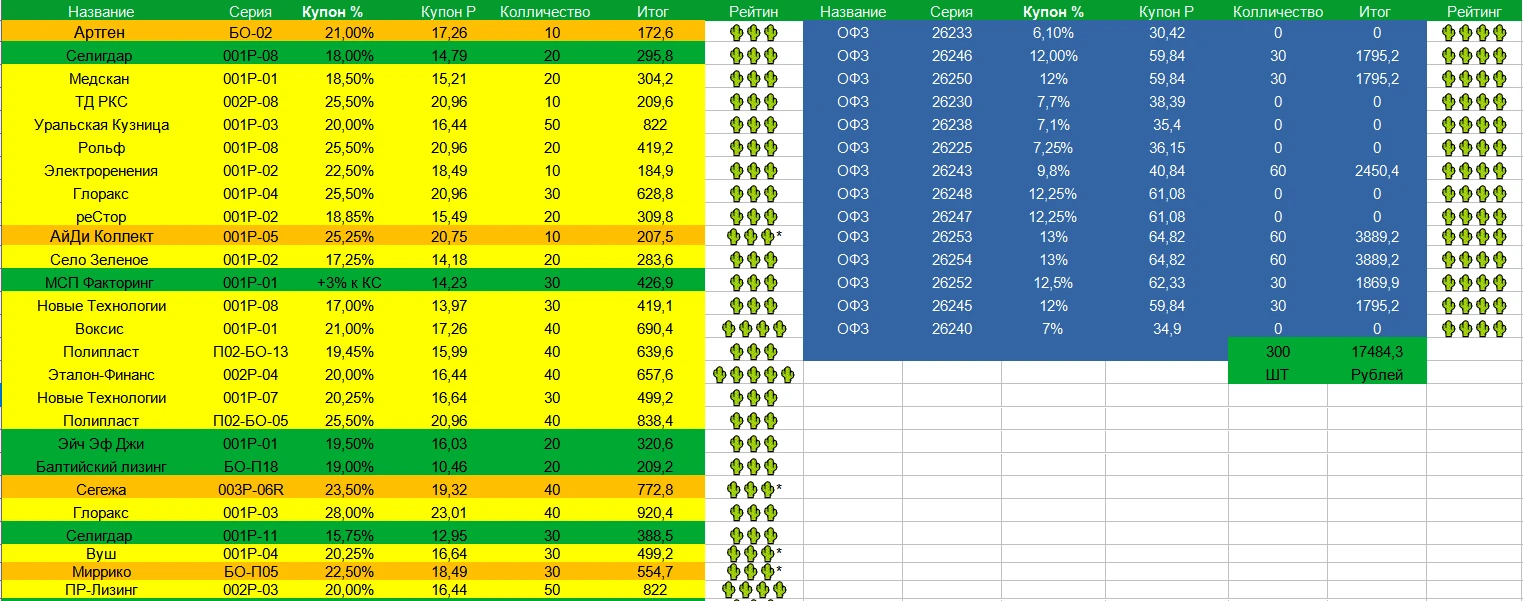Select the ШТ label cell
The image size is (1523, 601).
(1278, 375)
